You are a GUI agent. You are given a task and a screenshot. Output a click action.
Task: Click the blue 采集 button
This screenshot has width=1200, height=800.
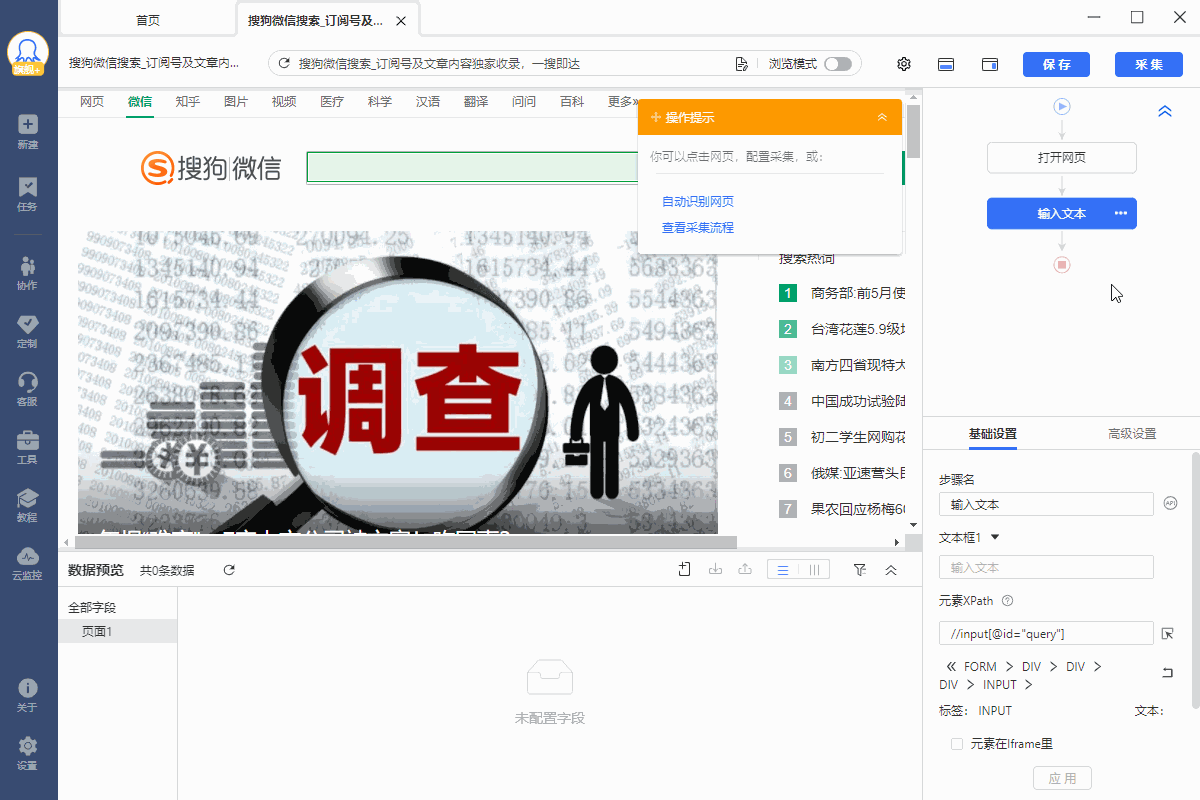(1149, 64)
